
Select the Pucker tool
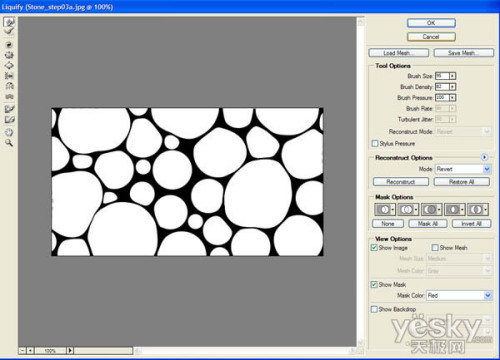point(9,55)
